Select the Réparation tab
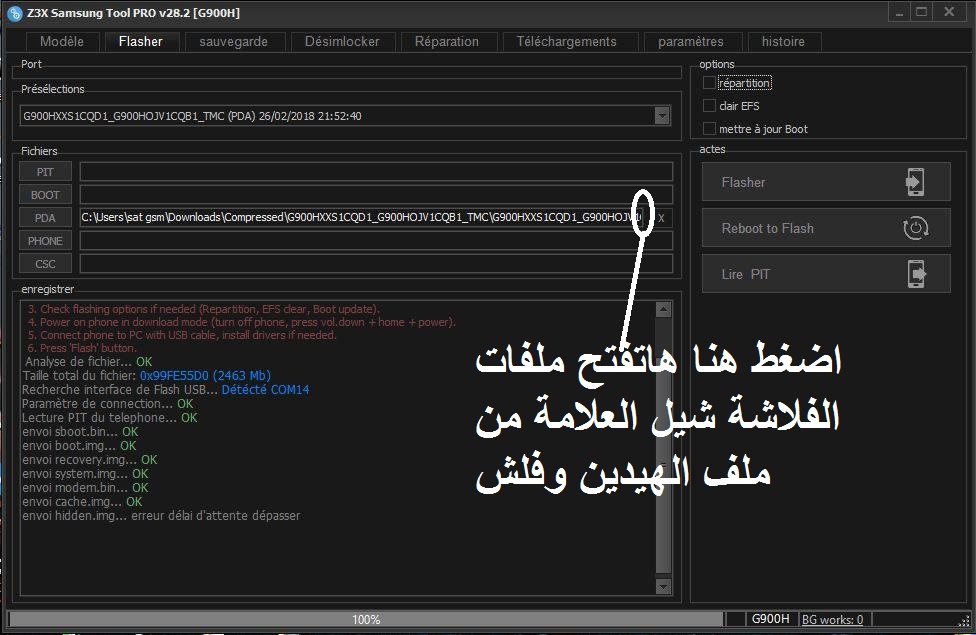Screen dimensions: 976x635 (x=446, y=42)
